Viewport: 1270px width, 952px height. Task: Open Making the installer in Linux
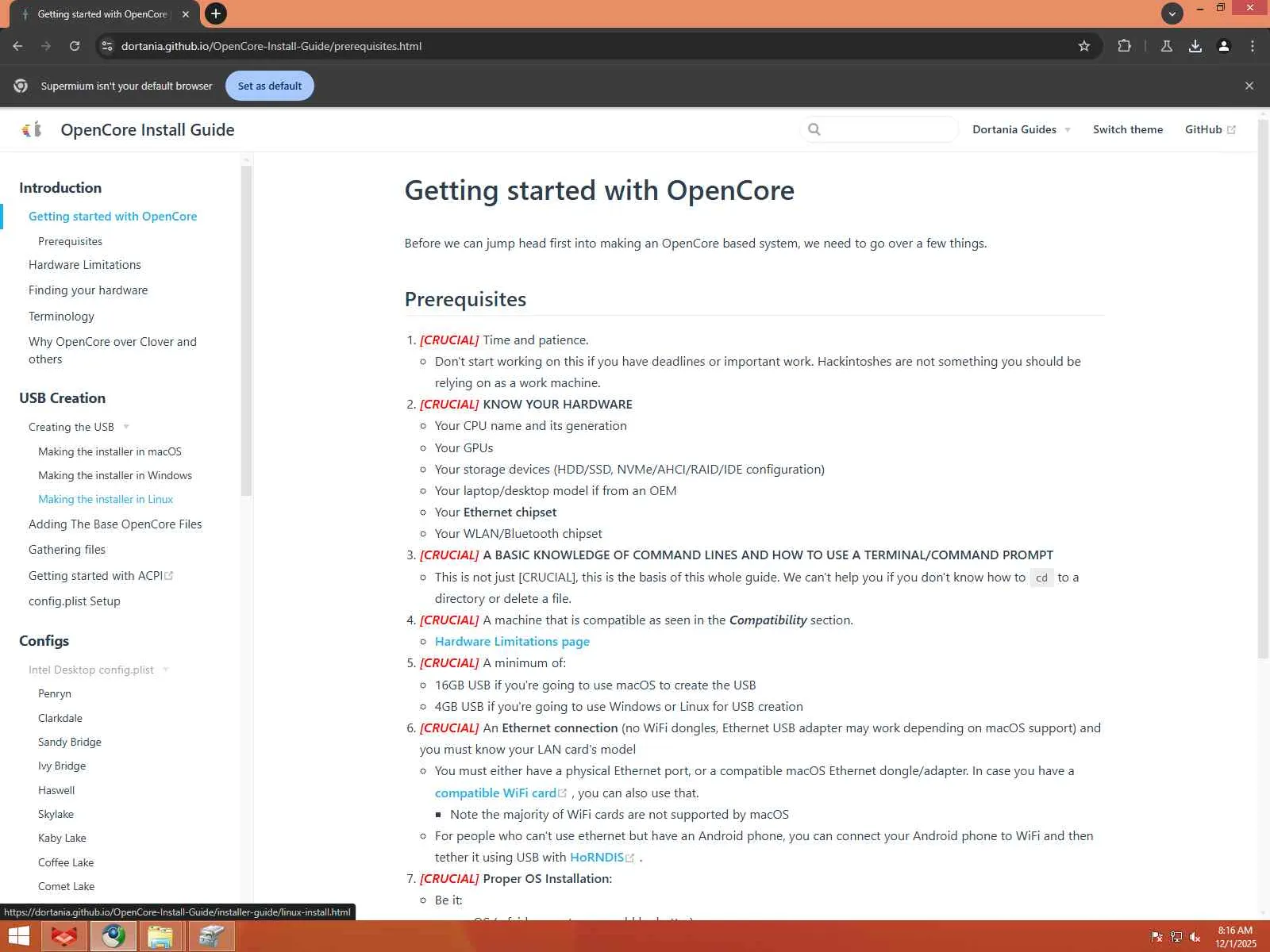point(106,499)
